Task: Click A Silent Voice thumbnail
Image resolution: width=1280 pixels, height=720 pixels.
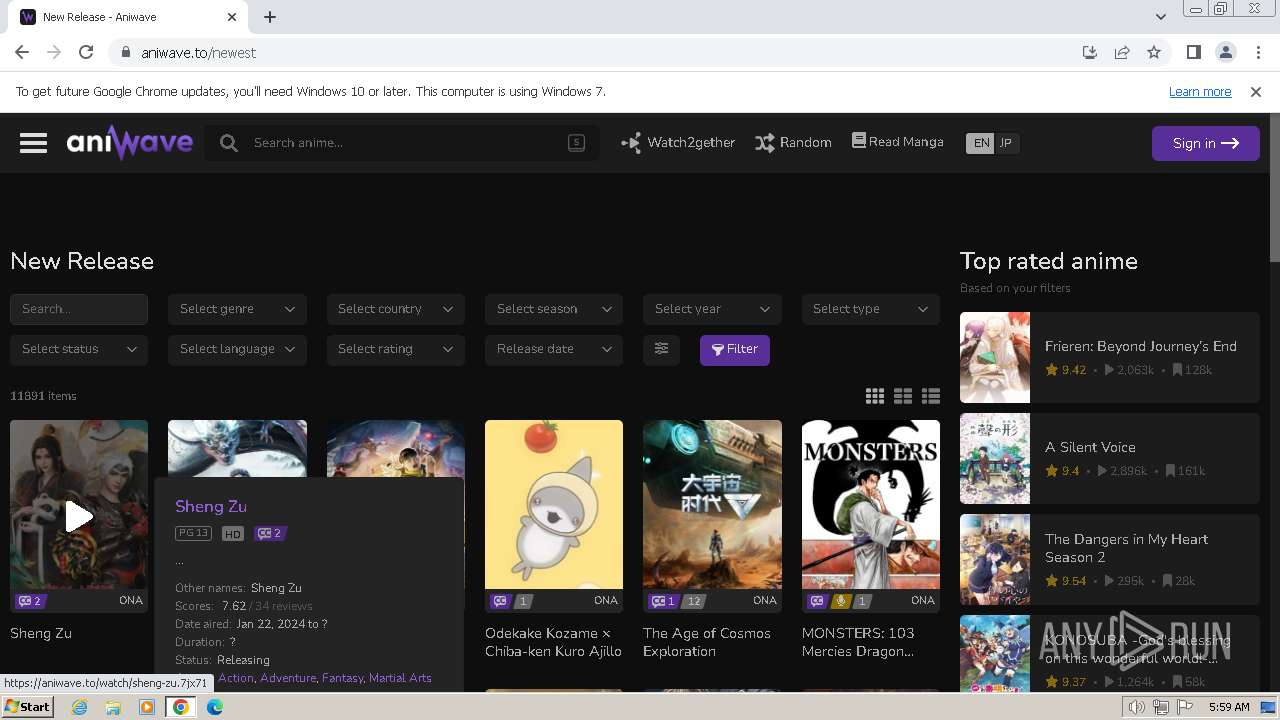Action: click(x=995, y=458)
